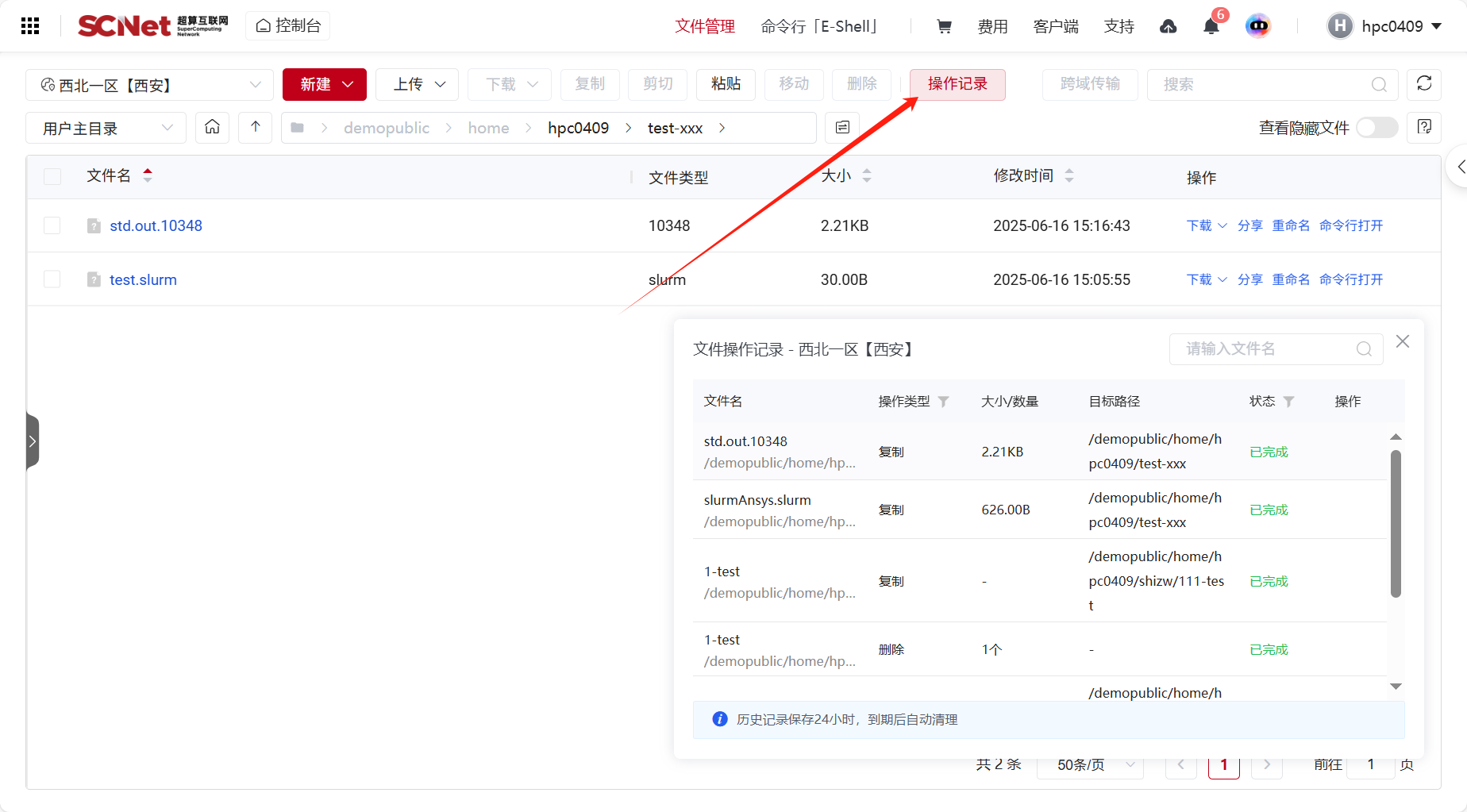Check the box for std.out.10348
The width and height of the screenshot is (1467, 812).
tap(52, 225)
